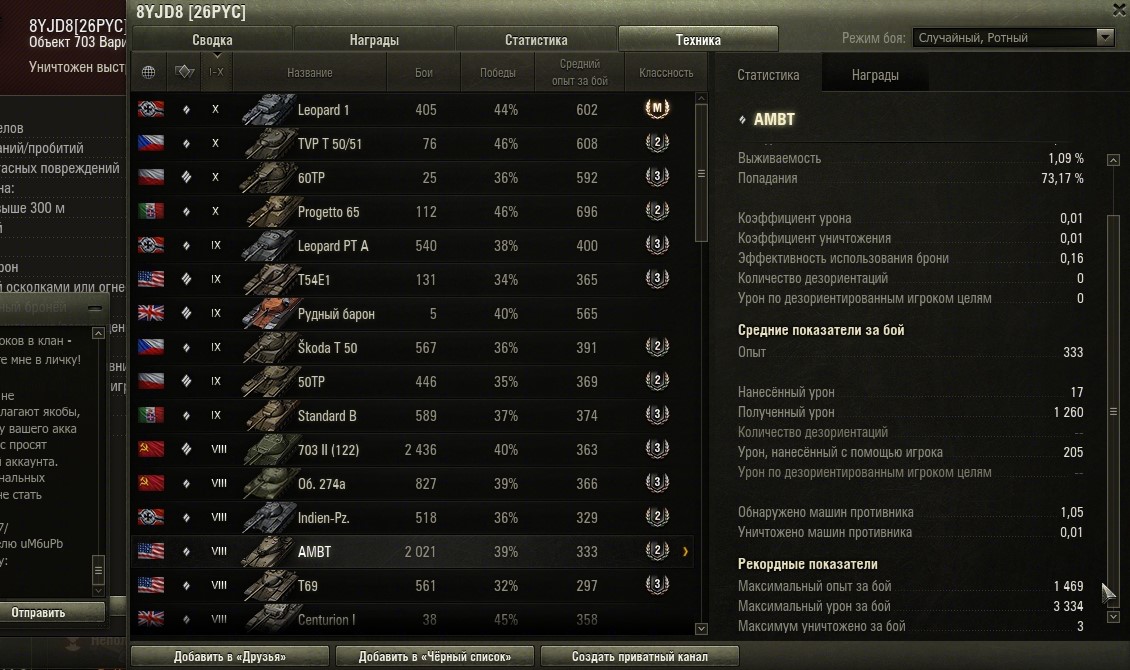Screen dimensions: 1130x670
Task: Click vehicle list scrollbar down arrow
Action: 701,628
